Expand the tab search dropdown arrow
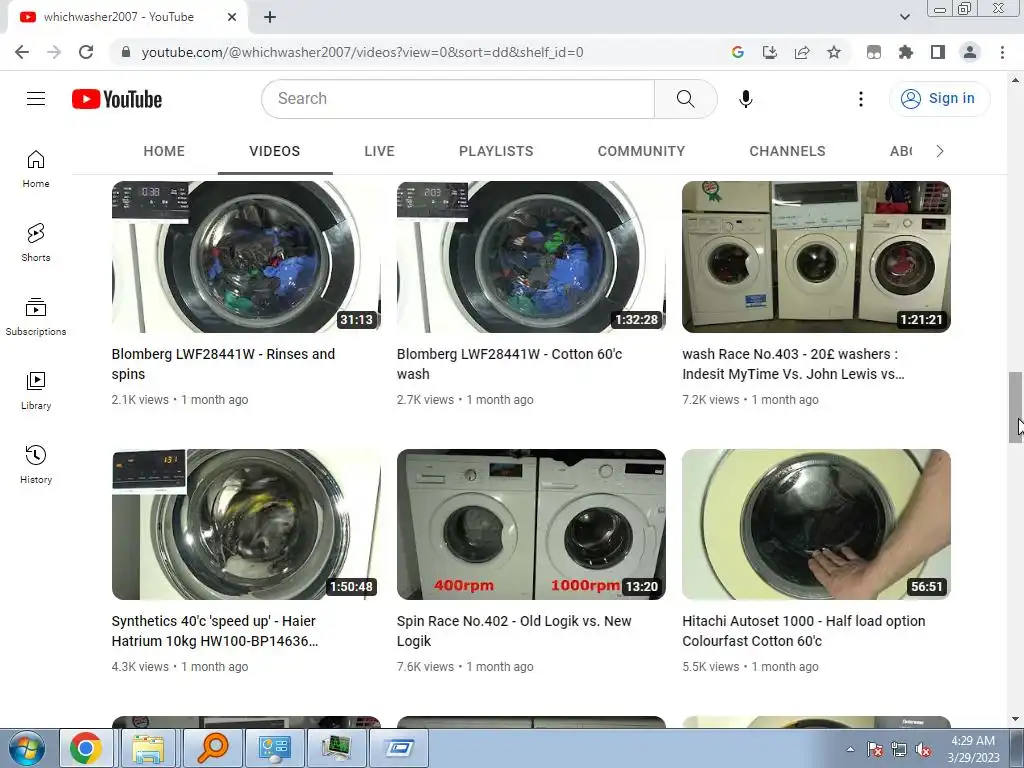 click(x=904, y=17)
